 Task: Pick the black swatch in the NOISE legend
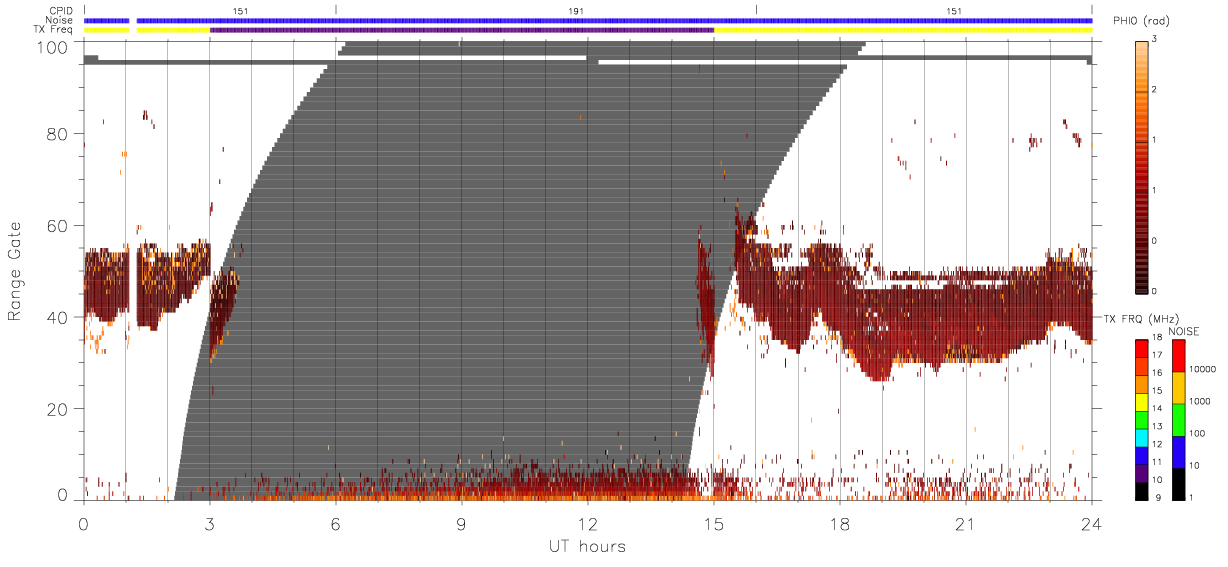coord(1178,484)
